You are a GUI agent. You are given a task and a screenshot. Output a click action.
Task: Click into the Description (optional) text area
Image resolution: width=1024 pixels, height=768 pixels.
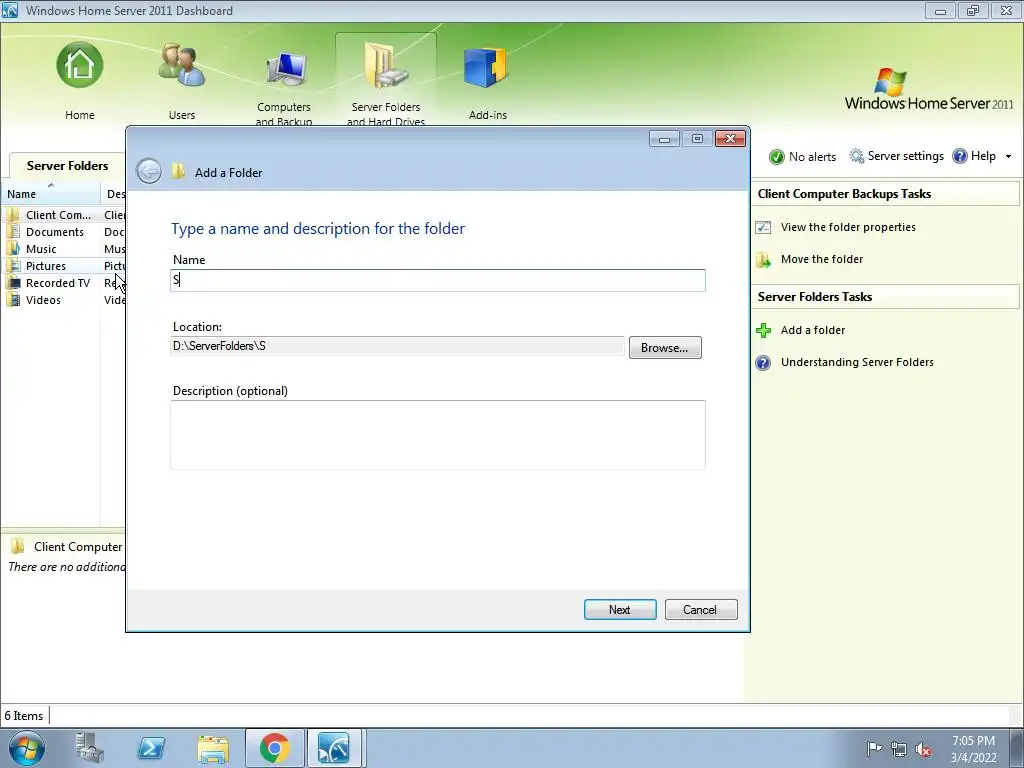point(438,435)
